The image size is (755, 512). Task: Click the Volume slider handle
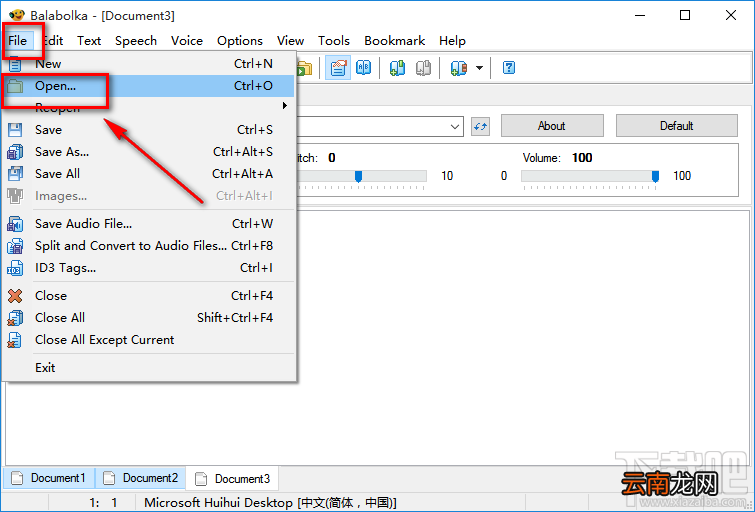655,176
